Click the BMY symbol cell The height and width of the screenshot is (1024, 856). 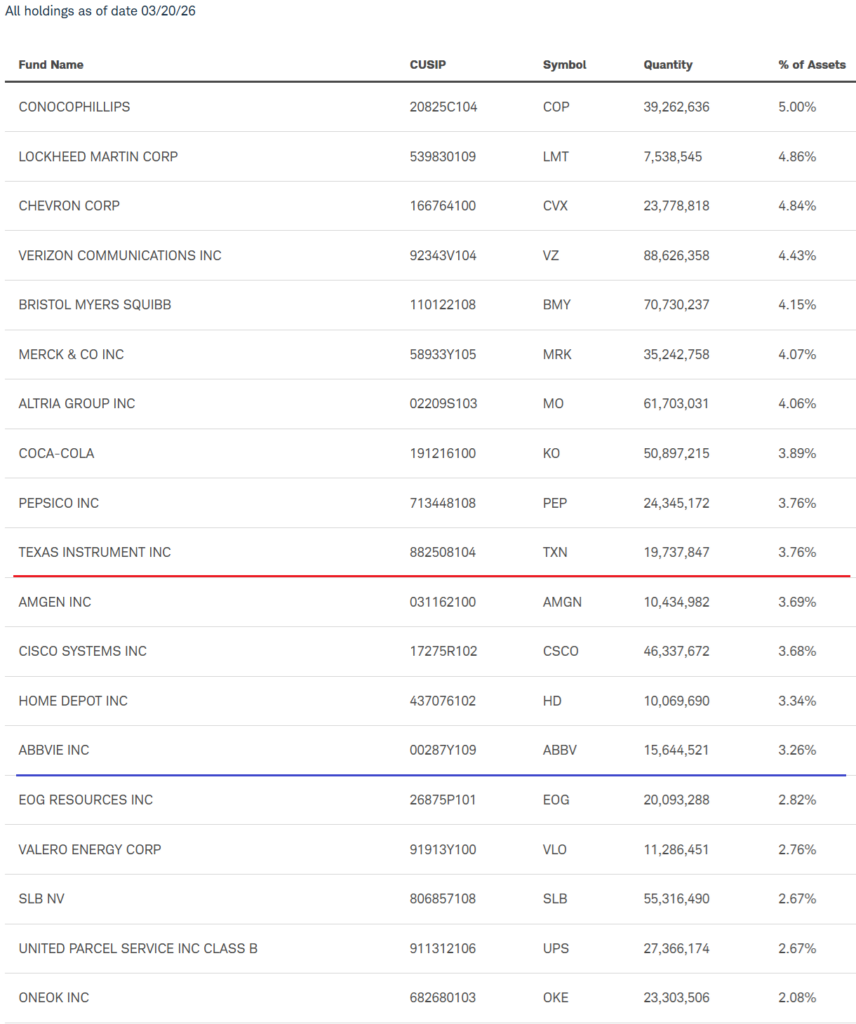click(556, 305)
